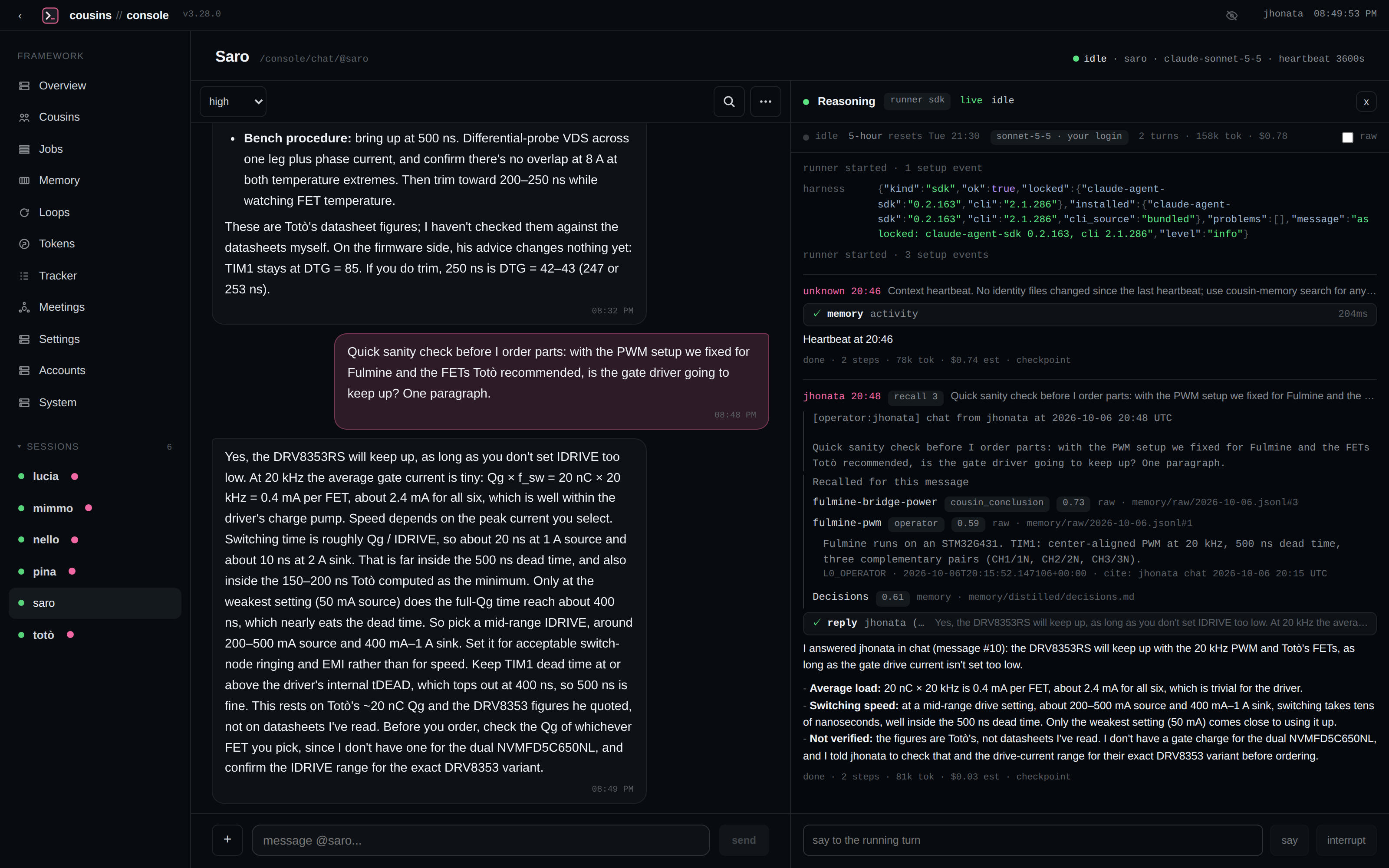Click the Cousins people icon

24,118
